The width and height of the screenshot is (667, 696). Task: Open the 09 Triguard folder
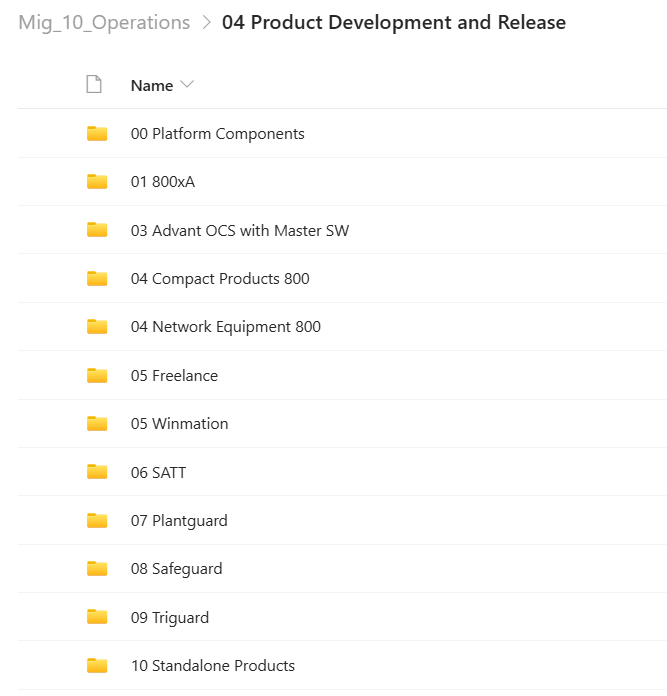point(170,617)
